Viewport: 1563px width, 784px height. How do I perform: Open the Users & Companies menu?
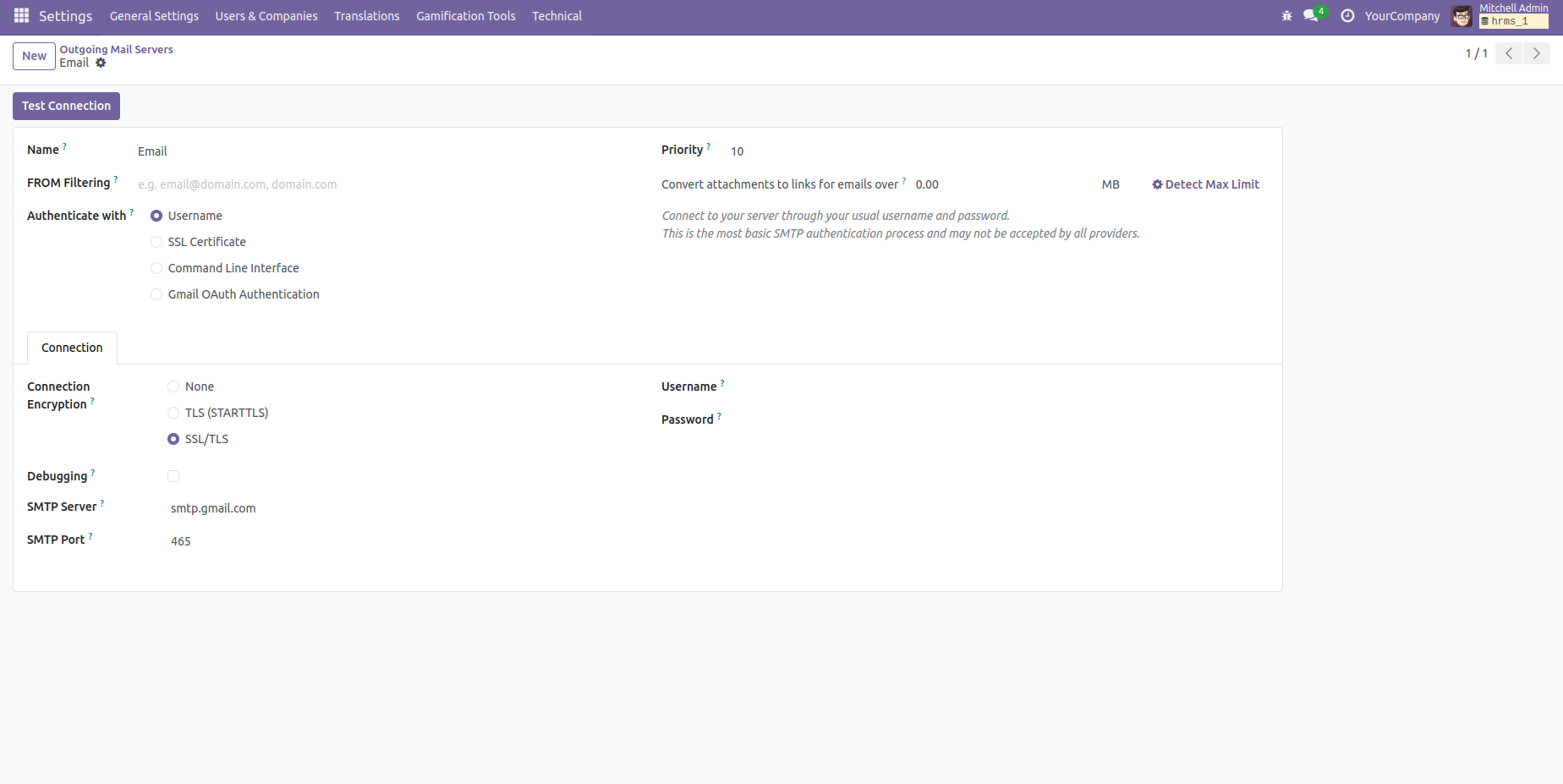(266, 16)
